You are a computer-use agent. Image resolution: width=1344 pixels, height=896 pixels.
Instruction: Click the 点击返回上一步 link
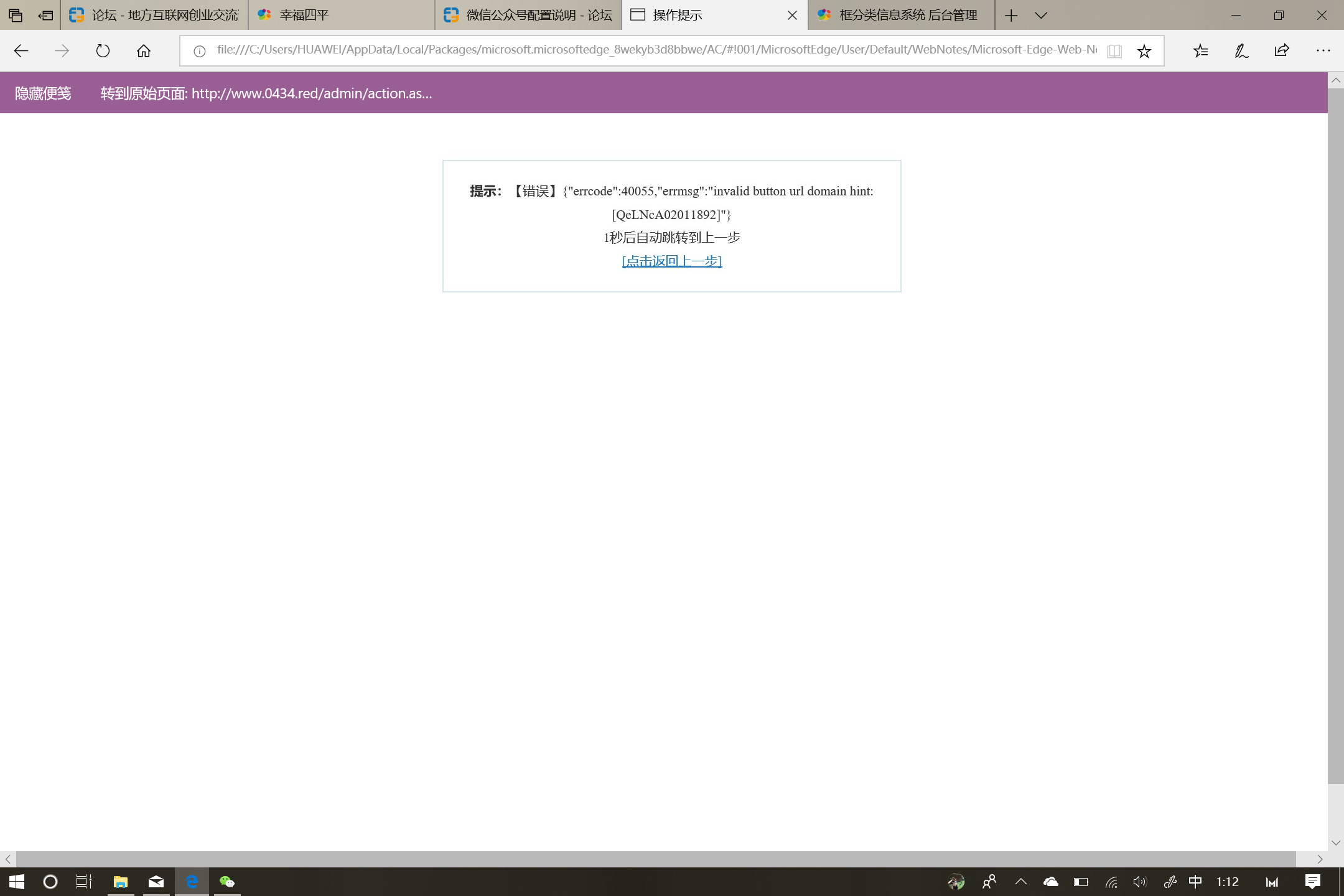pyautogui.click(x=671, y=261)
